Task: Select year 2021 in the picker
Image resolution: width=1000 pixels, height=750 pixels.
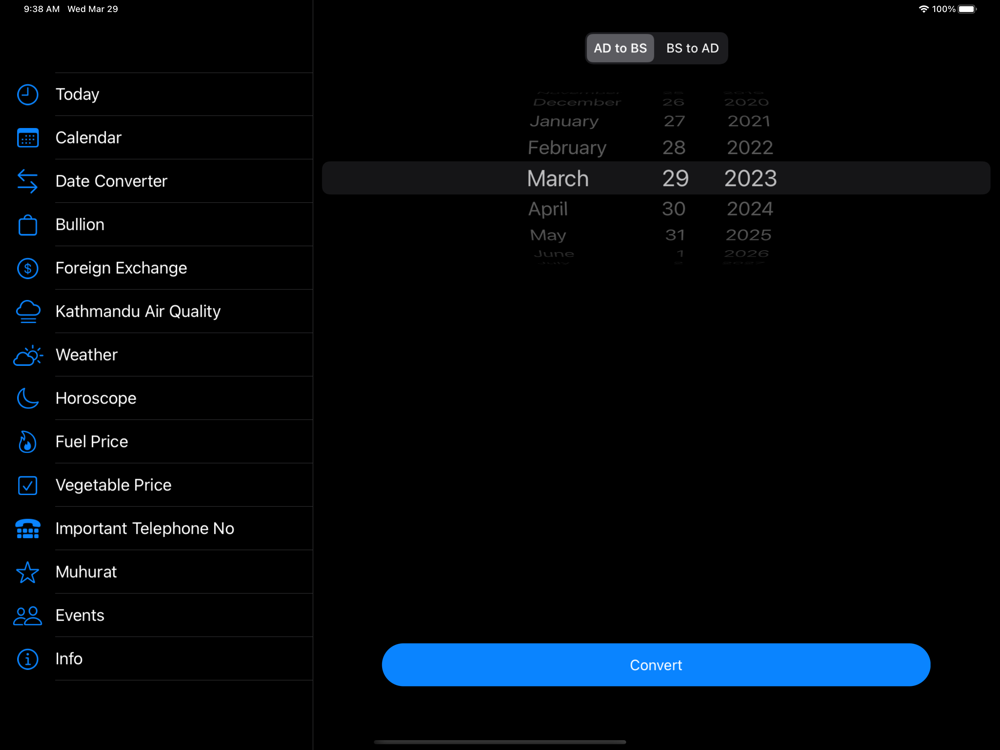Action: [749, 121]
